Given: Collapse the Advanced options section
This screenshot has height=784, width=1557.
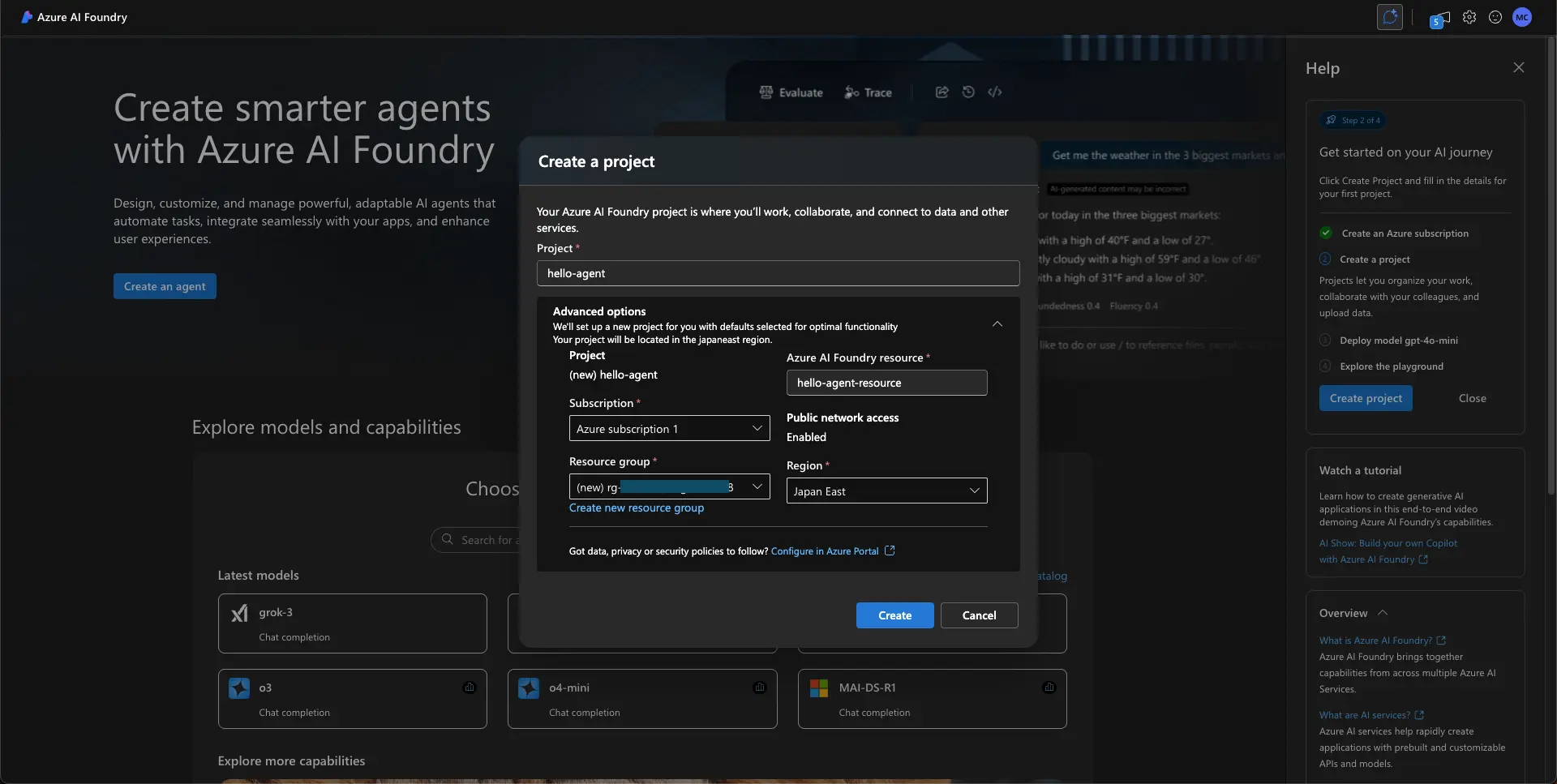Looking at the screenshot, I should pyautogui.click(x=997, y=324).
